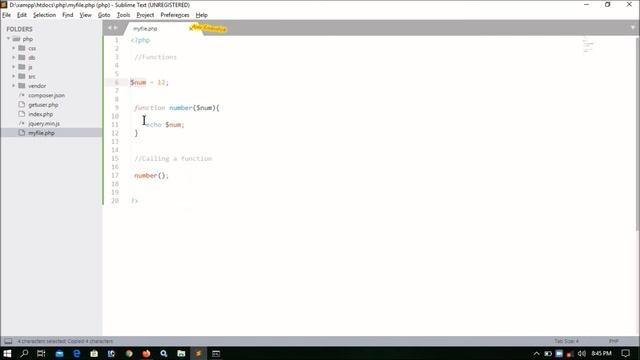
Task: Open the Project menu
Action: [x=145, y=15]
